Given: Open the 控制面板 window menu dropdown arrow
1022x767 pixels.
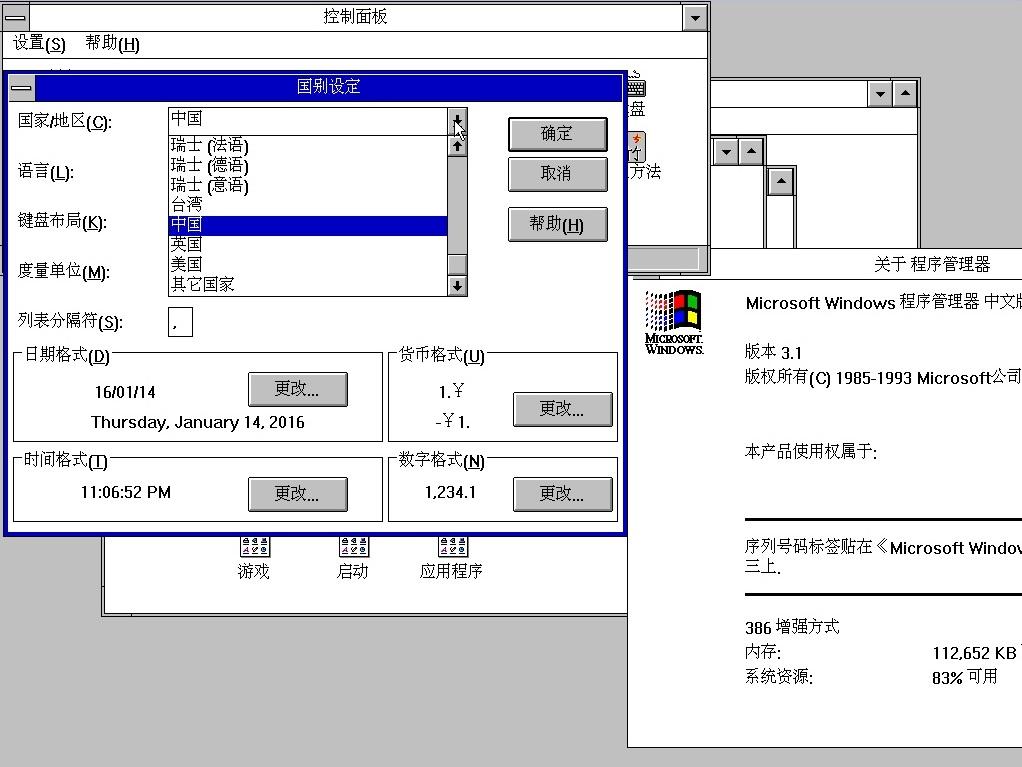Looking at the screenshot, I should [693, 16].
